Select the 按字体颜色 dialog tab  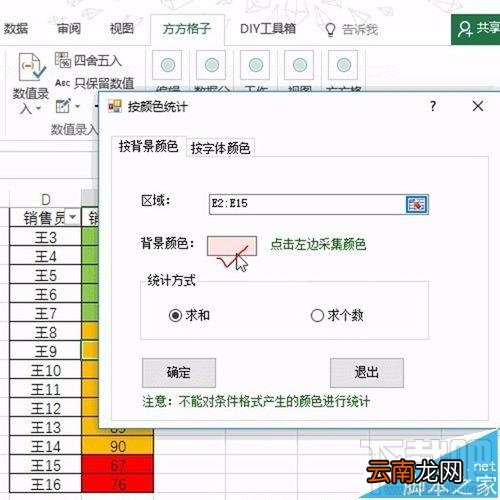click(220, 148)
